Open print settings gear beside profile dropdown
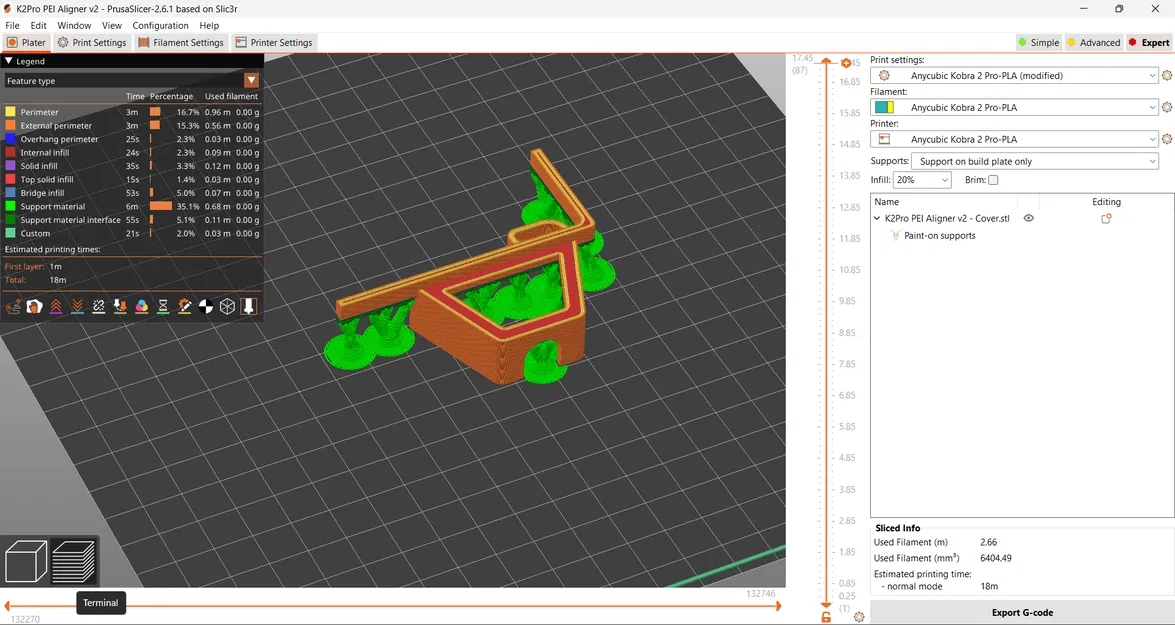The width and height of the screenshot is (1175, 625). 1166,75
